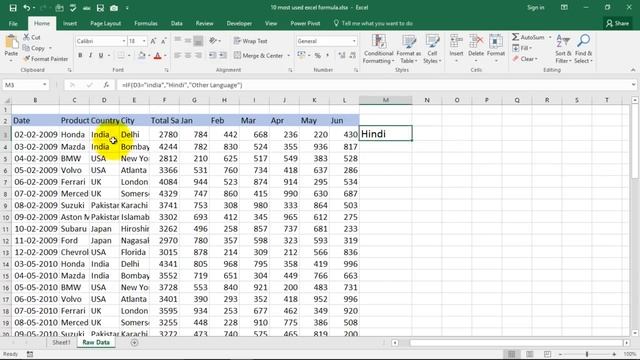Open Cell Styles gallery

click(x=432, y=49)
